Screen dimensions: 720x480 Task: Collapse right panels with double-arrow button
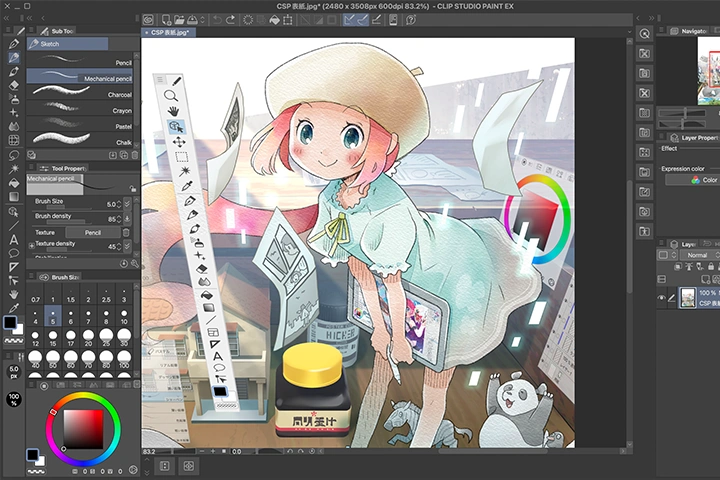click(x=651, y=18)
